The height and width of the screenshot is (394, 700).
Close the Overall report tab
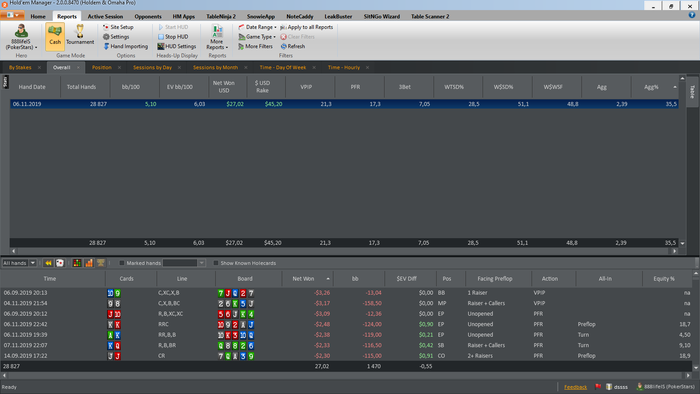78,67
